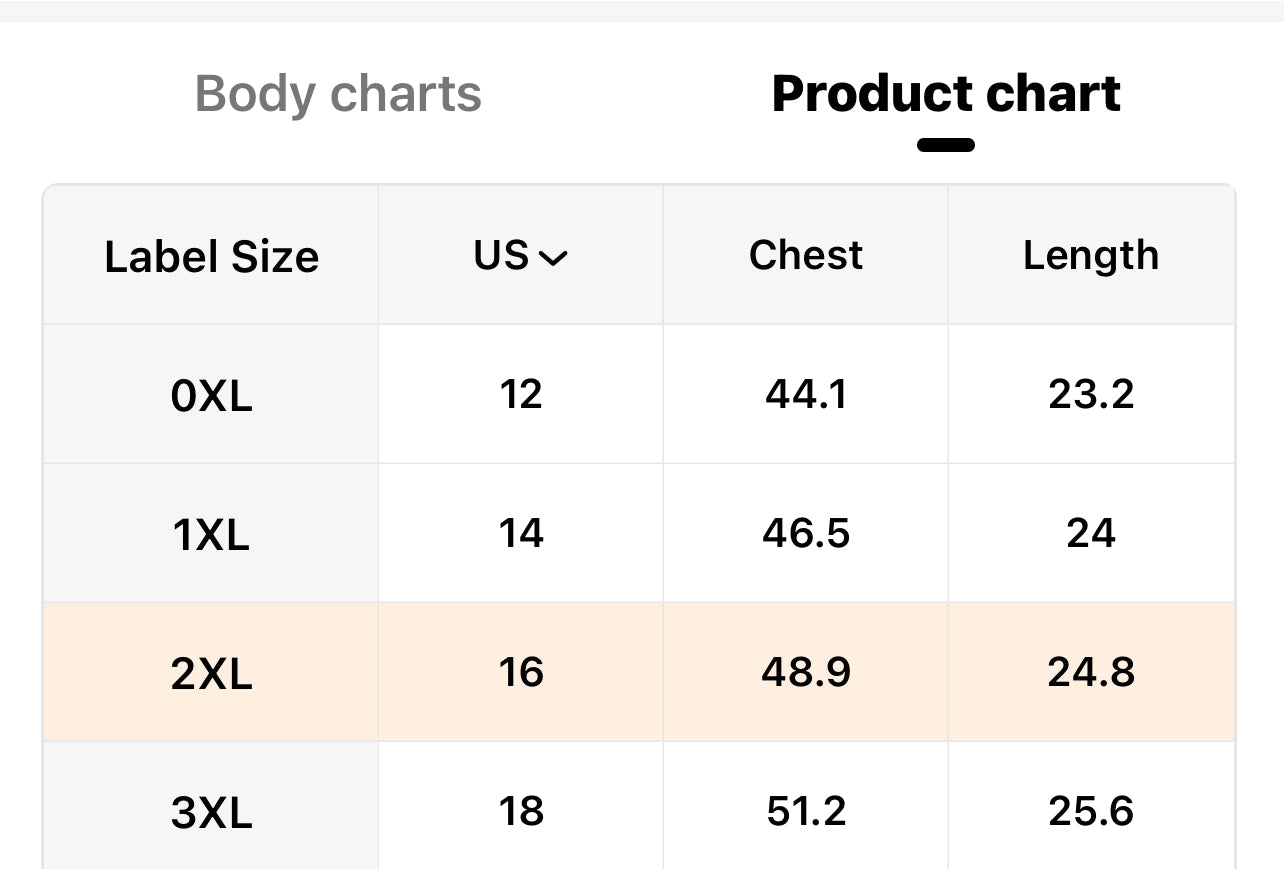Click the Chest column header
Screen dimensions: 1284x869
805,255
